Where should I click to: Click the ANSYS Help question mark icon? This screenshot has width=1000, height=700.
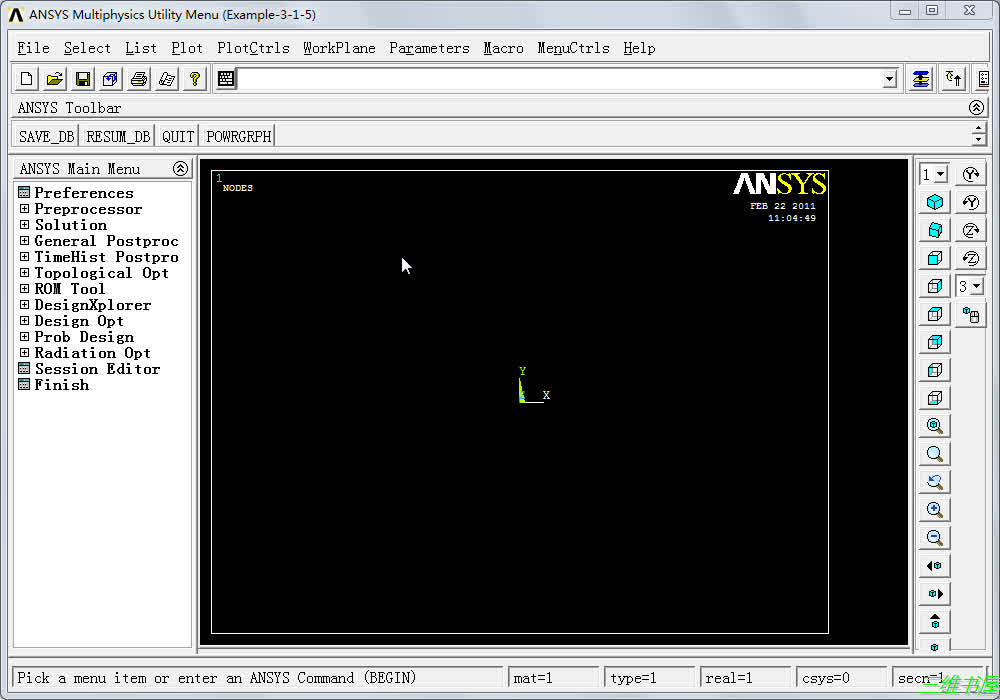coord(194,79)
